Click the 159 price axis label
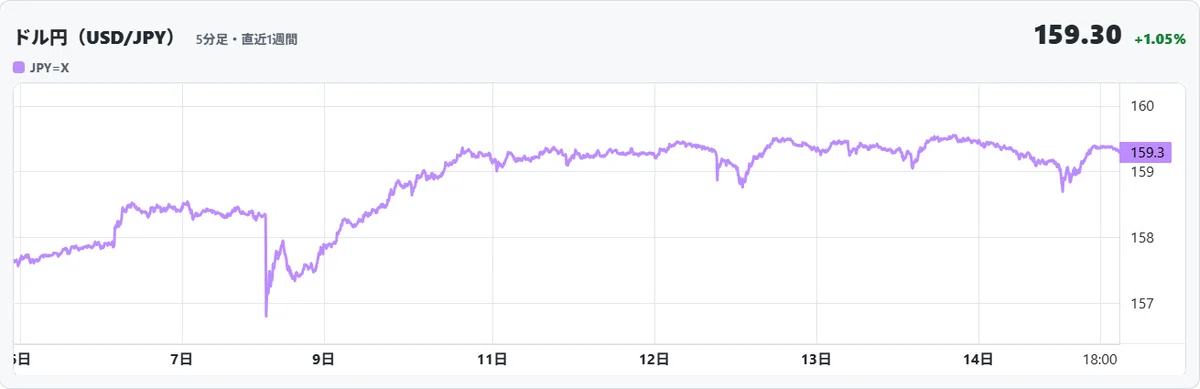Screen dimensions: 1200x389 point(1142,172)
